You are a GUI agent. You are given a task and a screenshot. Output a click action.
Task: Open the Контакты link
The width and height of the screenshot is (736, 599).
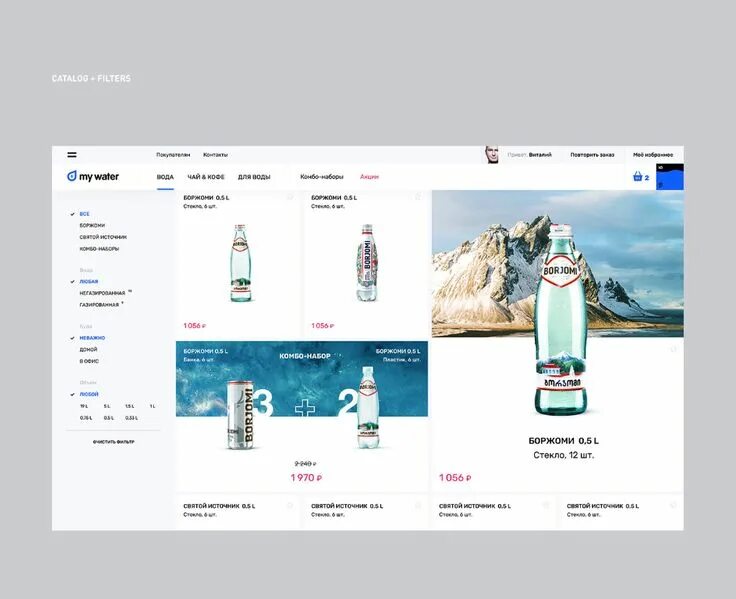pyautogui.click(x=215, y=154)
